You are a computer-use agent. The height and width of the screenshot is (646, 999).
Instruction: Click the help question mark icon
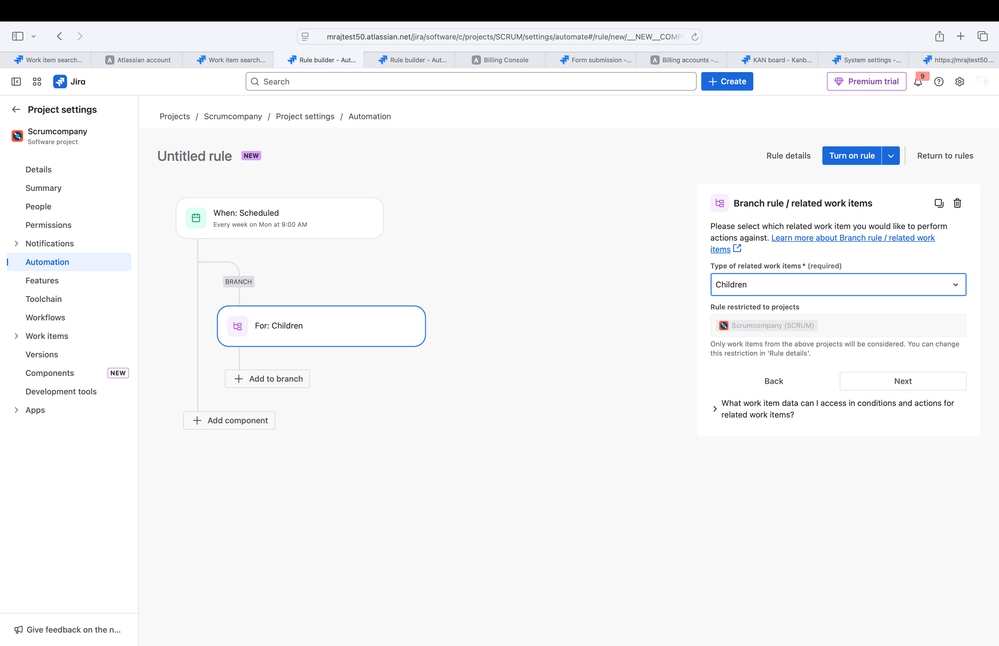[938, 81]
